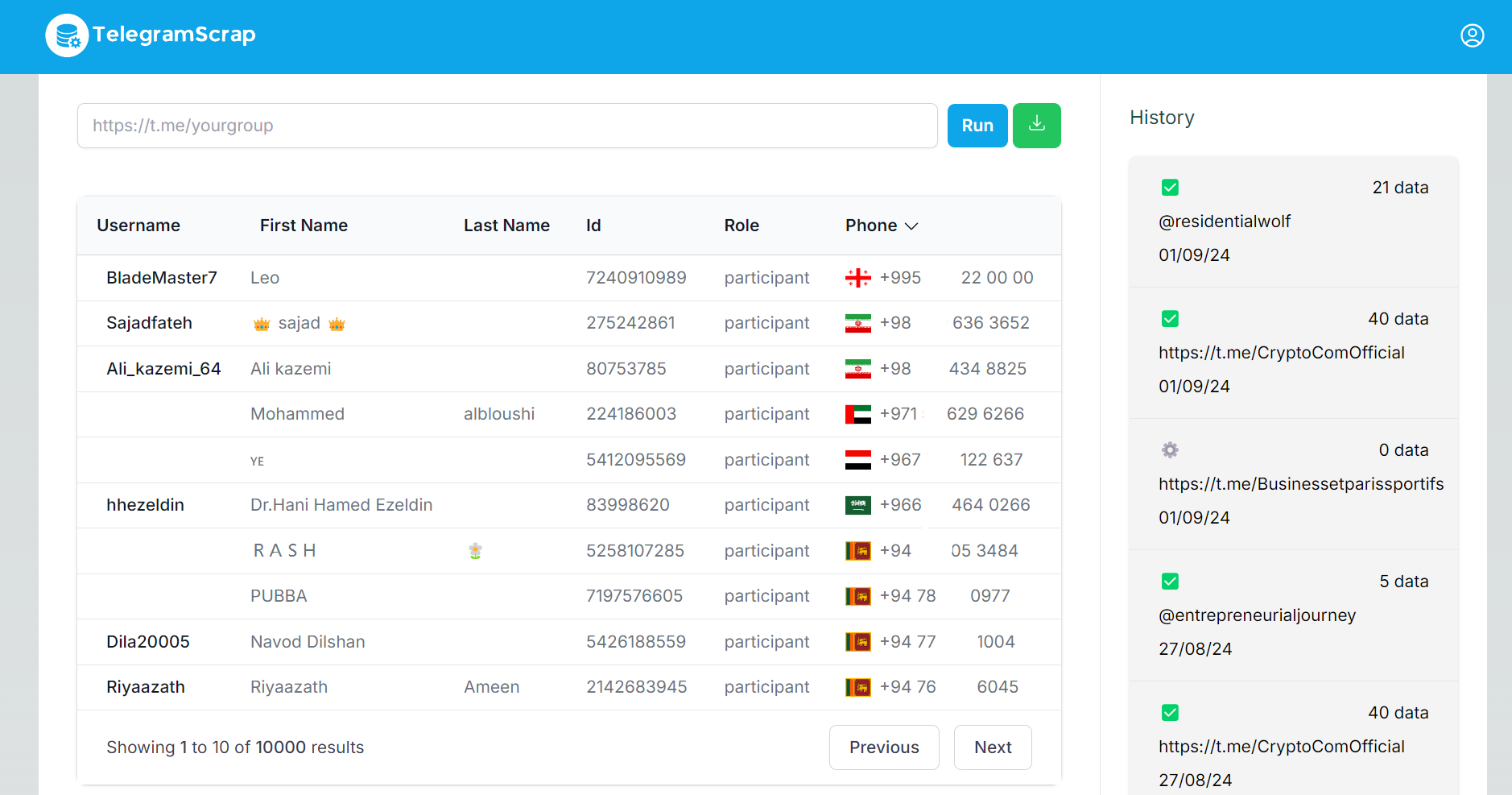
Task: Click green check for CryptoComOfficial 27/08/24 entry
Action: tap(1170, 713)
